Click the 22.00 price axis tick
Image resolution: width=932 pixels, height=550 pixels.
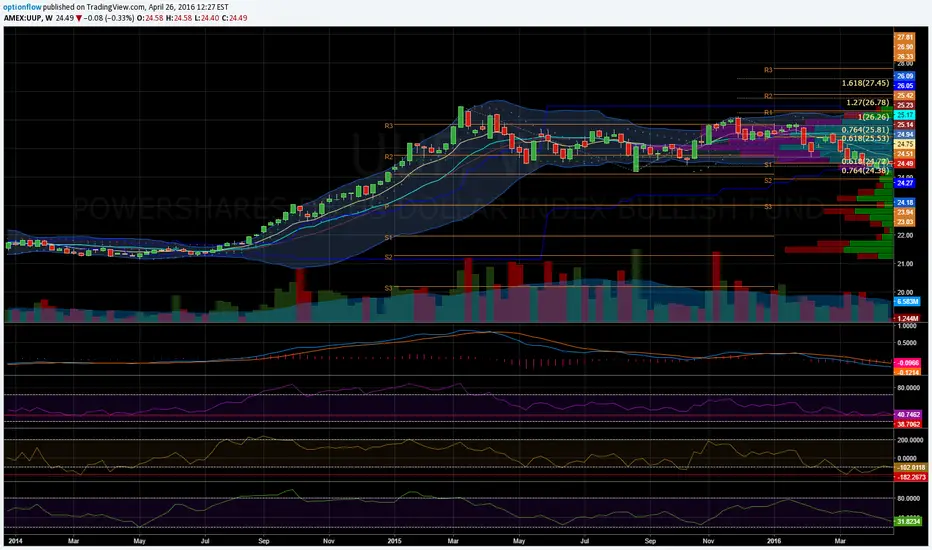click(905, 235)
